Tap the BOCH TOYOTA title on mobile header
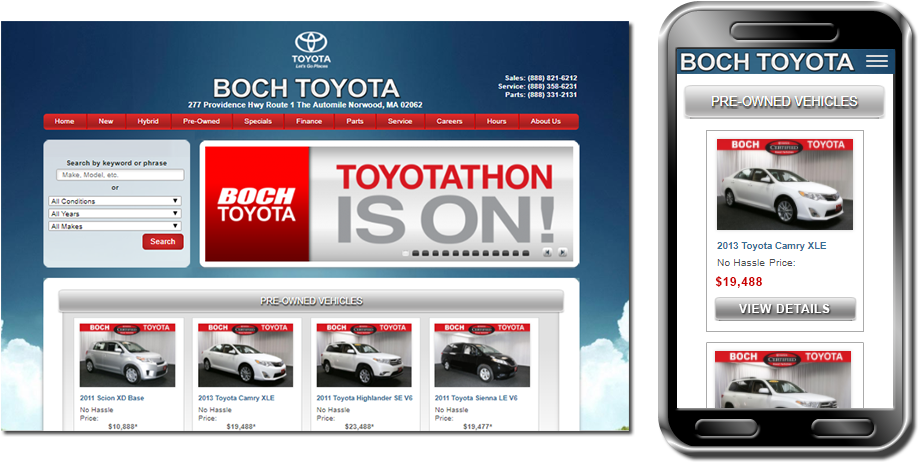 point(767,62)
